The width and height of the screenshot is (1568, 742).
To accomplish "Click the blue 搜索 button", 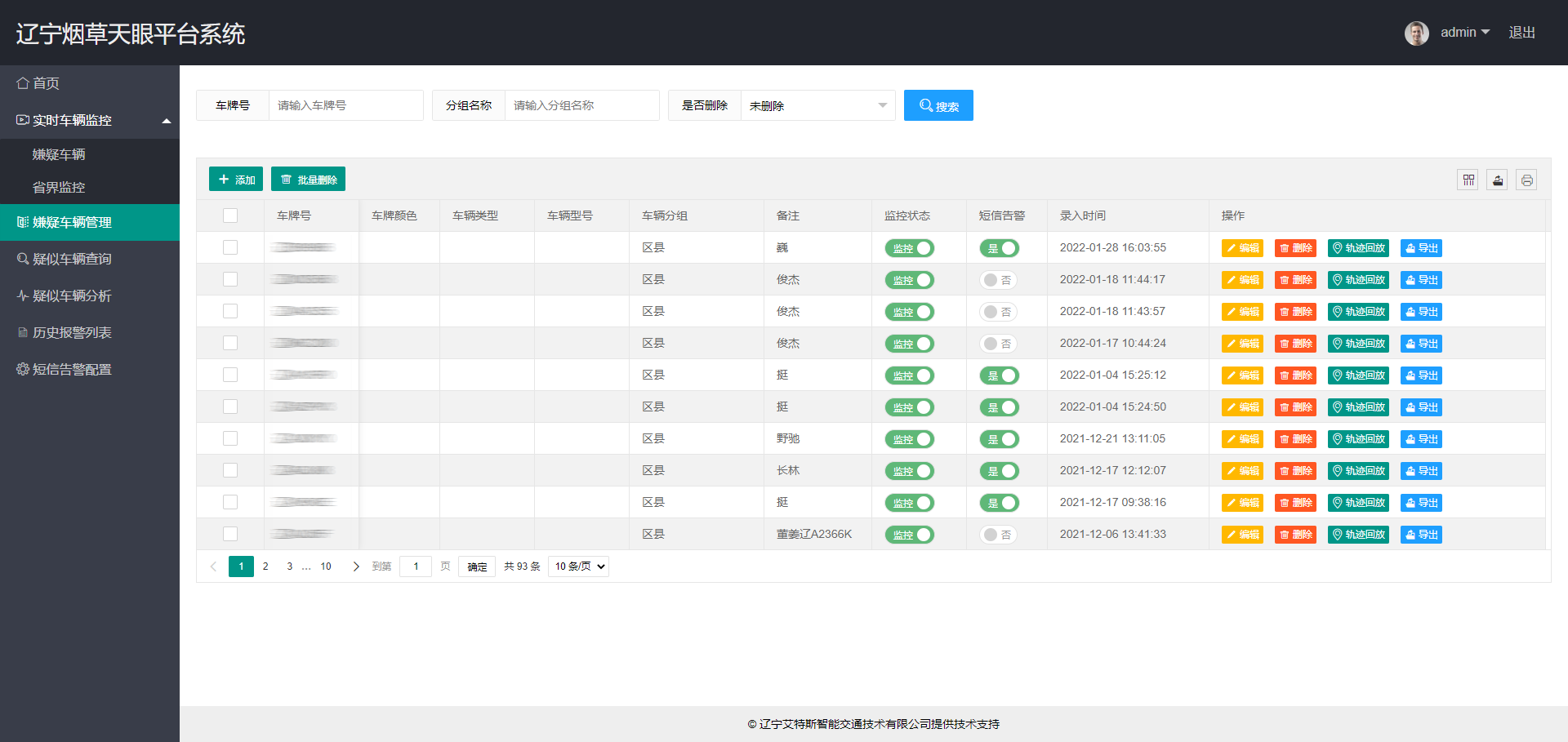I will [x=938, y=105].
